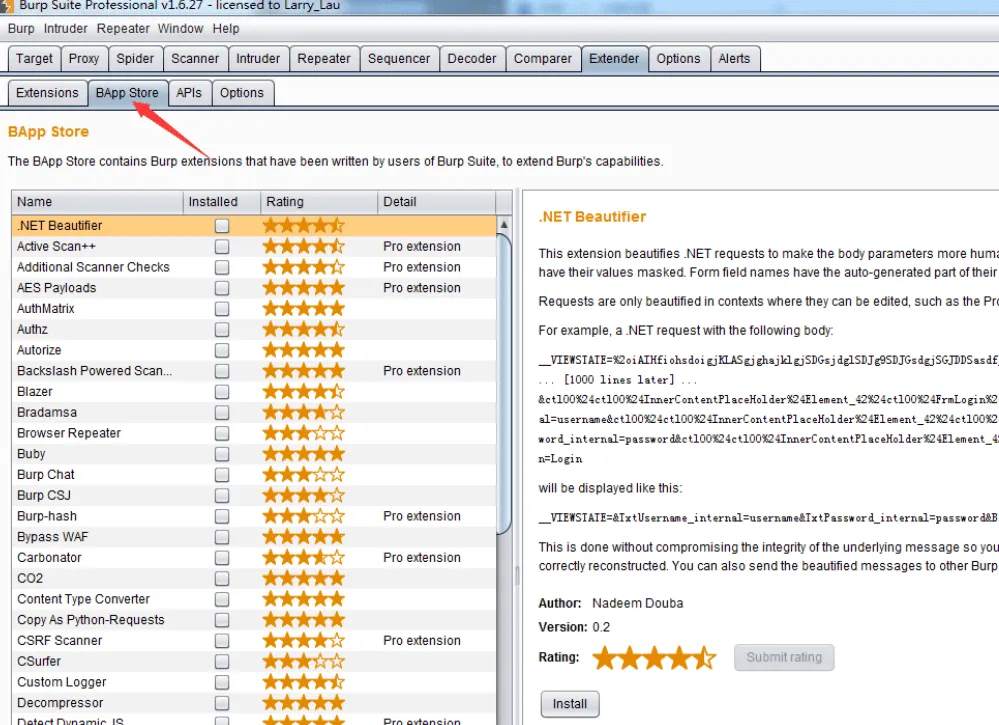Toggle Installed checkbox for AuthMatrix

pyautogui.click(x=222, y=309)
